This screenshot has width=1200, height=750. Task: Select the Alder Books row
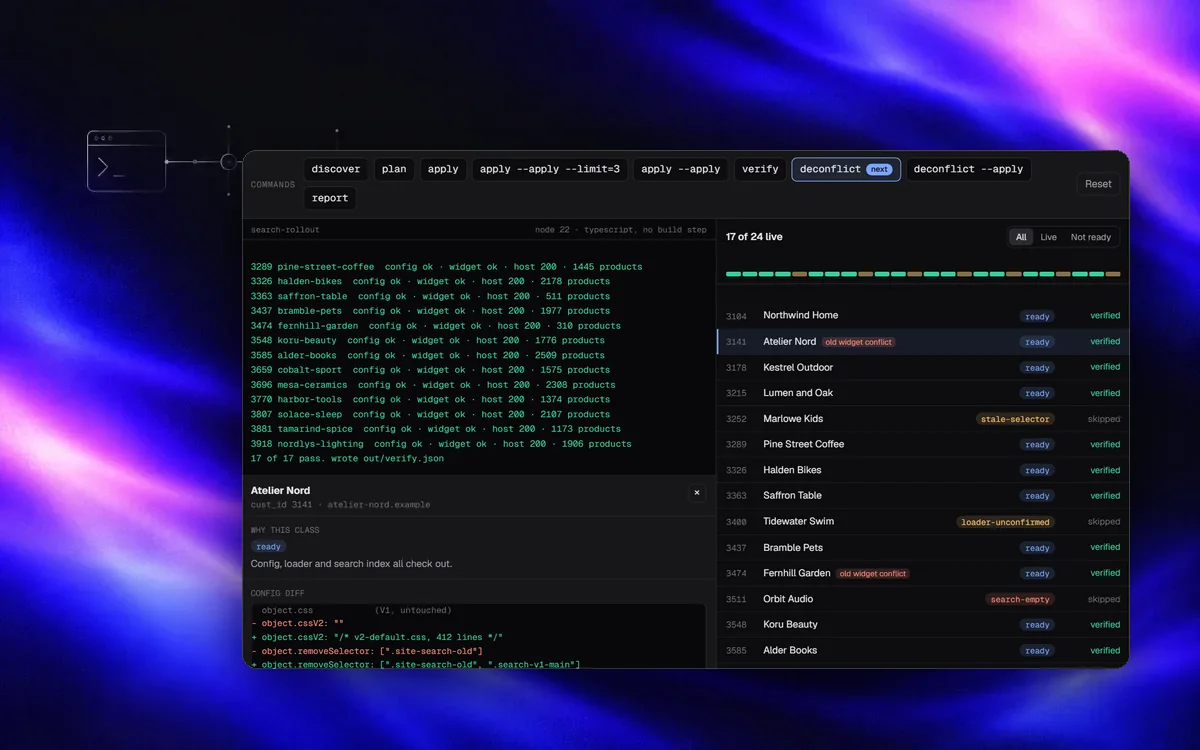tap(923, 650)
